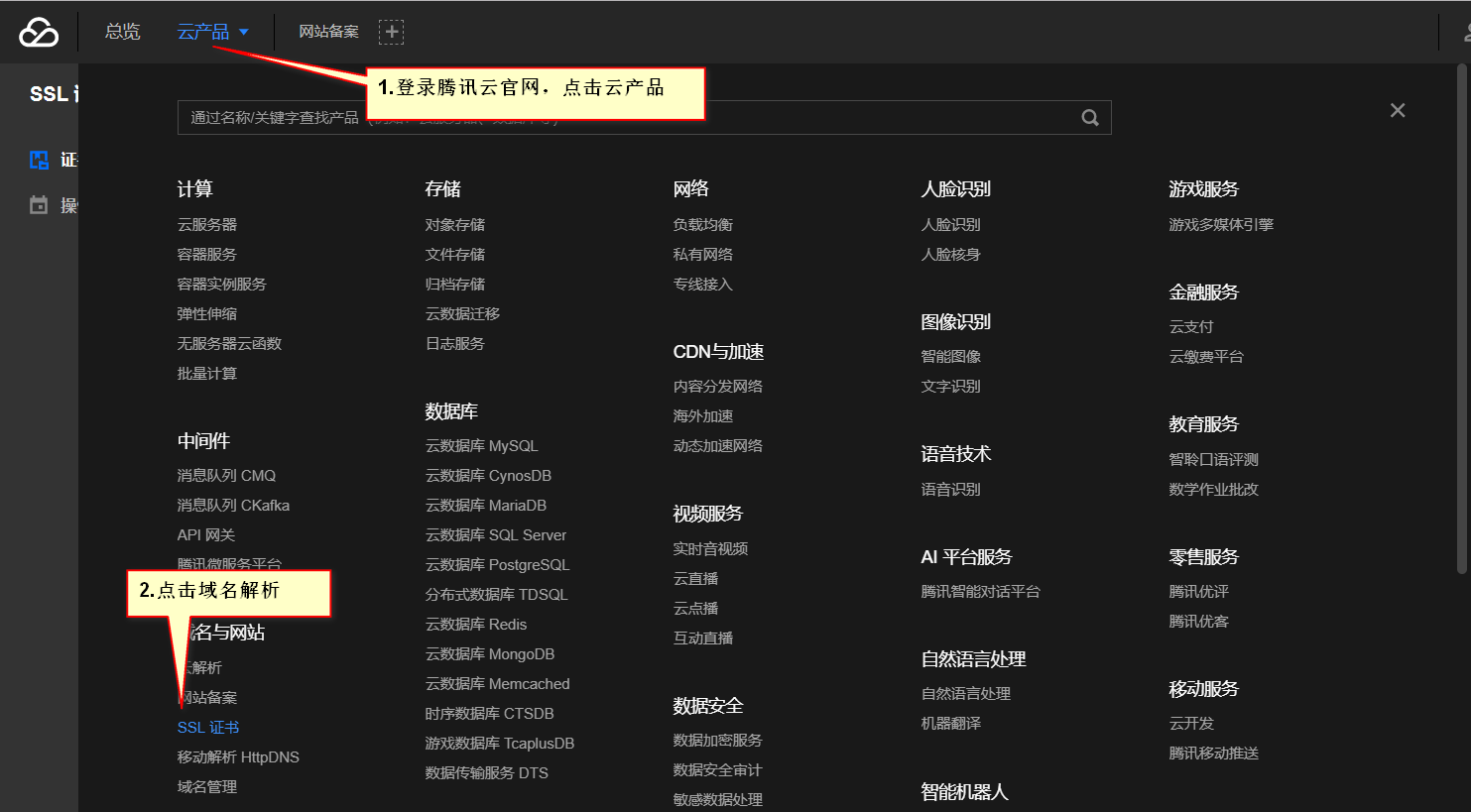The width and height of the screenshot is (1471, 812).
Task: Open 数据安全审计 link
Action: pyautogui.click(x=718, y=770)
